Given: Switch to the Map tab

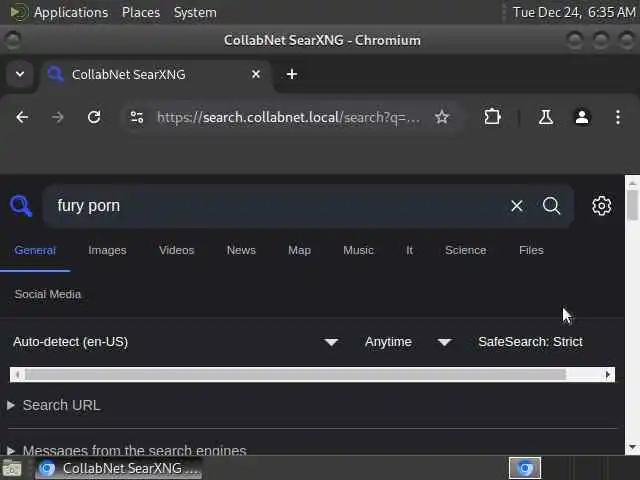Looking at the screenshot, I should pyautogui.click(x=299, y=250).
